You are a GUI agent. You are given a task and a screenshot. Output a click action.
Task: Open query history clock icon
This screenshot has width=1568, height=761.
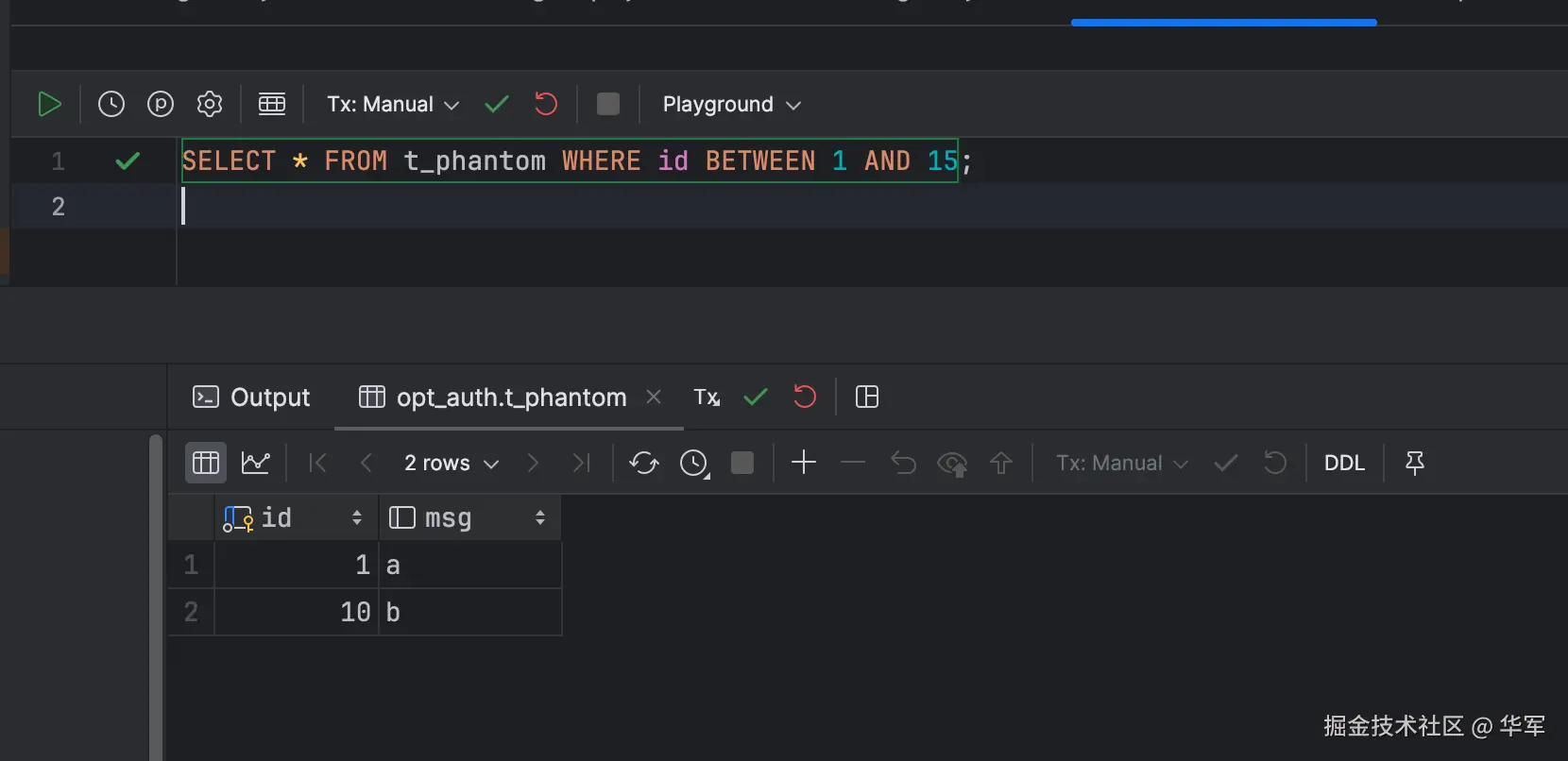[111, 104]
